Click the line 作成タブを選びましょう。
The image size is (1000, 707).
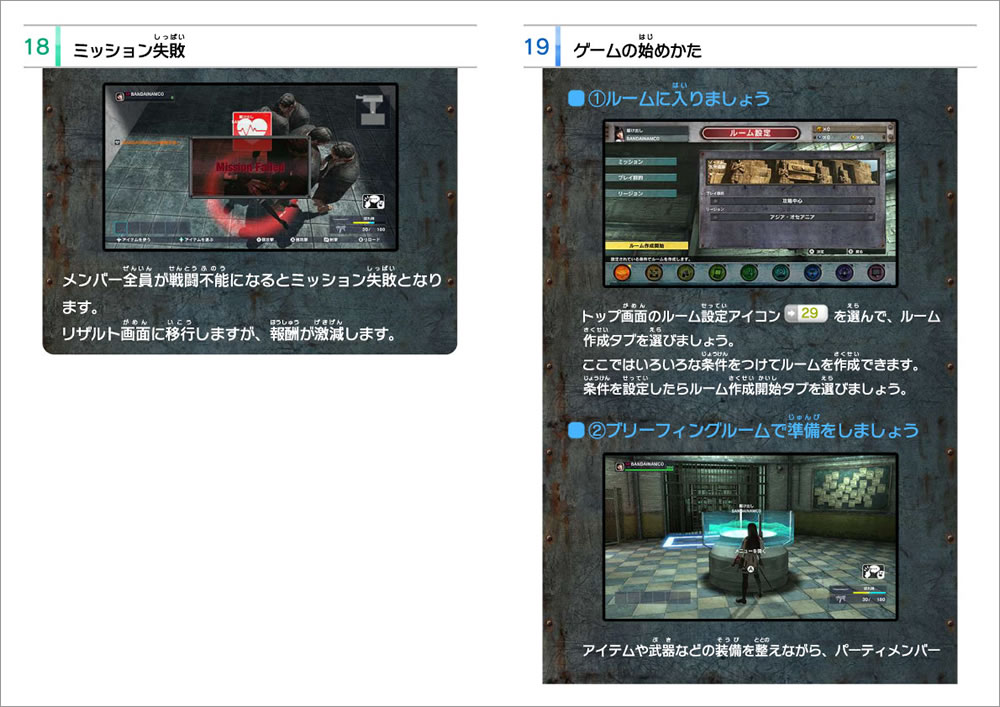click(659, 340)
